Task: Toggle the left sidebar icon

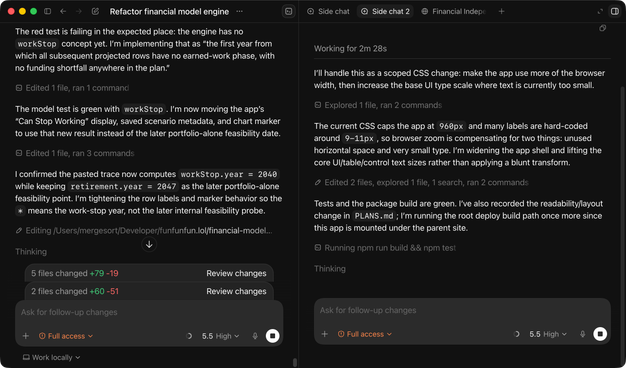Action: point(48,11)
